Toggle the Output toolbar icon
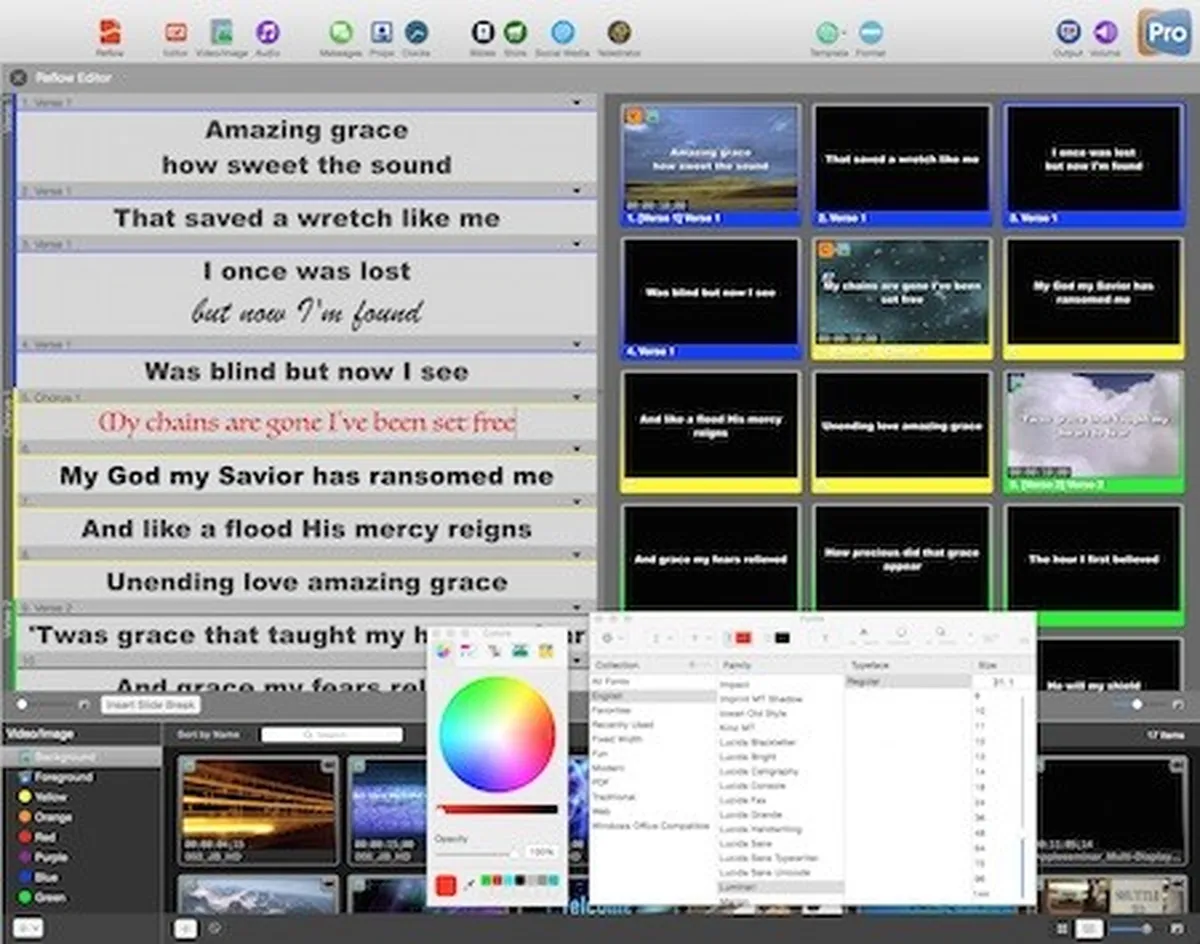This screenshot has width=1200, height=944. (1068, 33)
